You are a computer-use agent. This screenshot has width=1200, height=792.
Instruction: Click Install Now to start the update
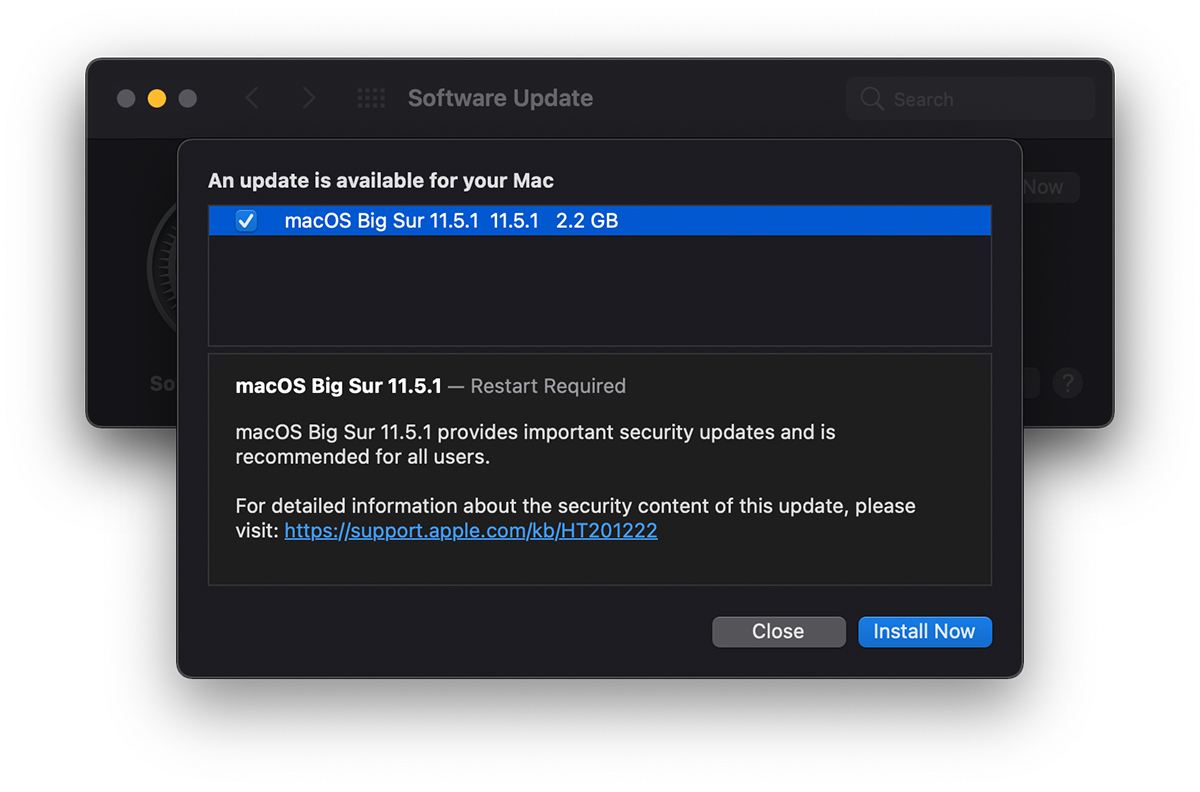pyautogui.click(x=924, y=632)
